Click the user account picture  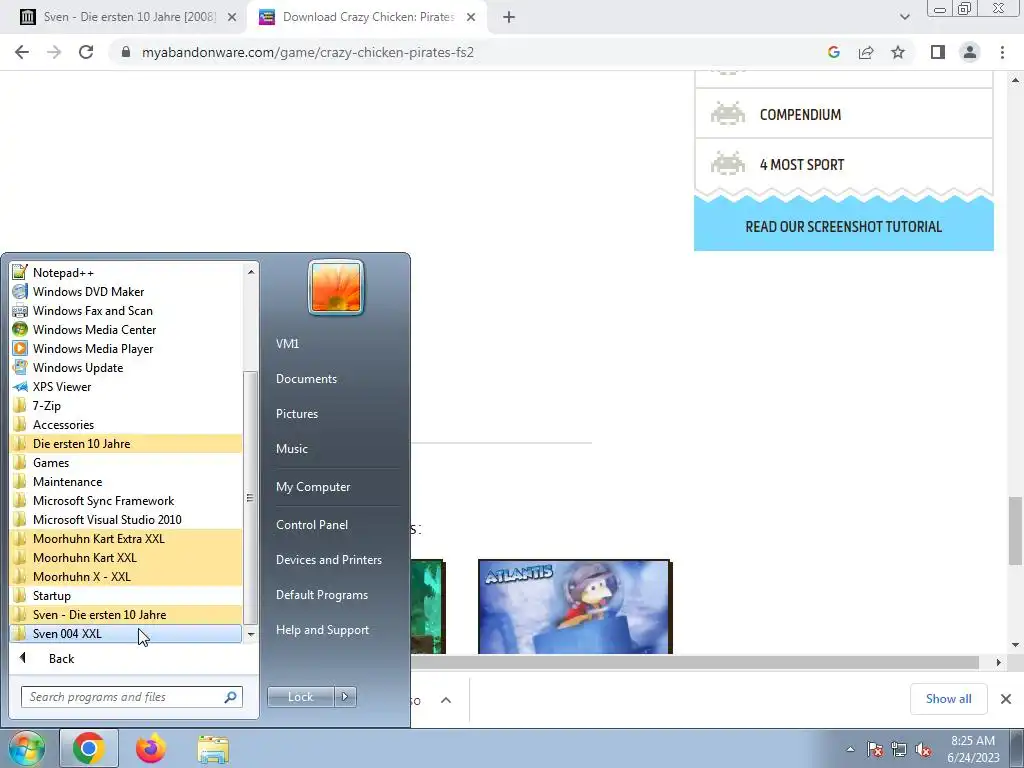336,287
